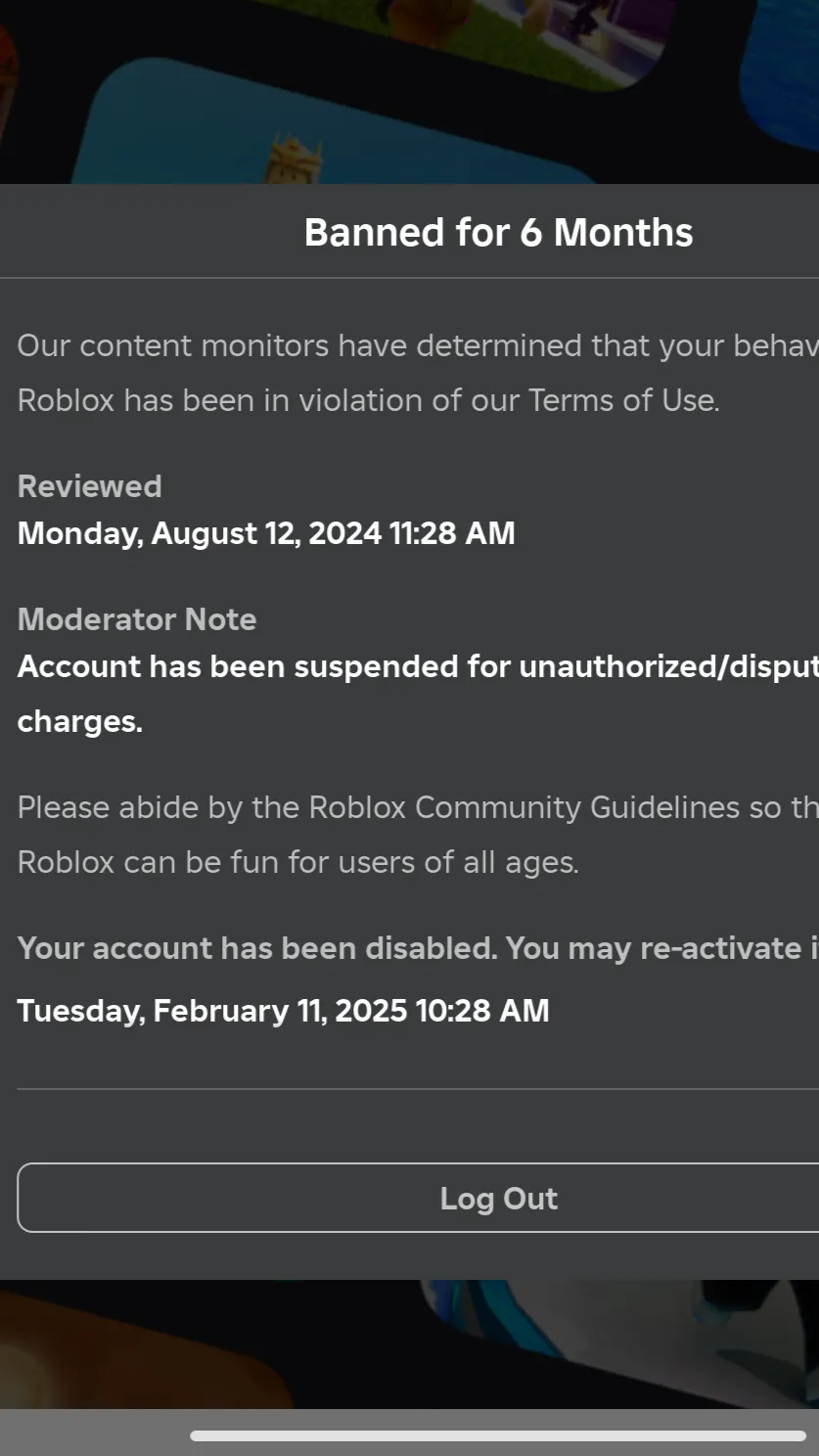The width and height of the screenshot is (819, 1456).
Task: Click the "Banned for 6 Months" heading
Action: point(498,233)
